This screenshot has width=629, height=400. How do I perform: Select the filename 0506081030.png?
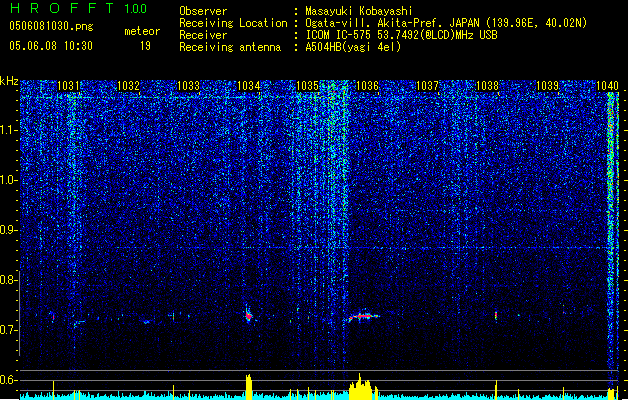tap(51, 27)
